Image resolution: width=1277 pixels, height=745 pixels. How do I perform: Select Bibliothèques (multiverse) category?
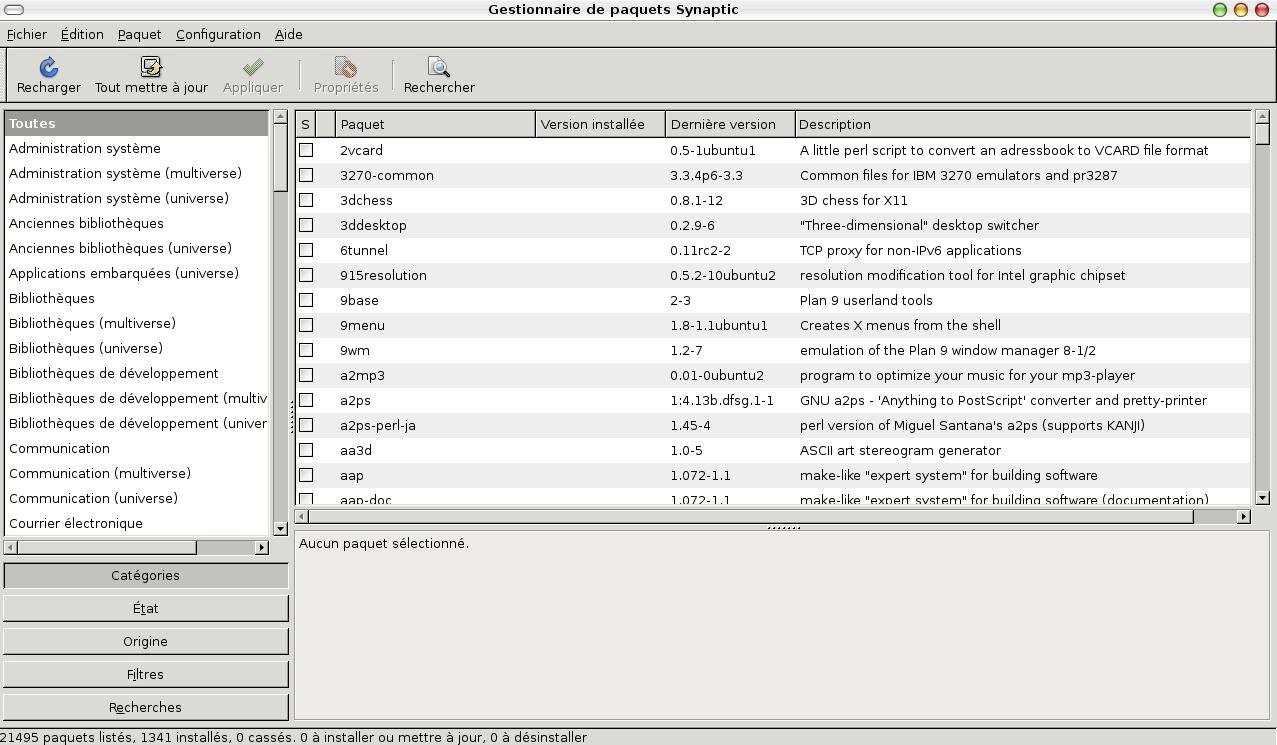[x=136, y=323]
